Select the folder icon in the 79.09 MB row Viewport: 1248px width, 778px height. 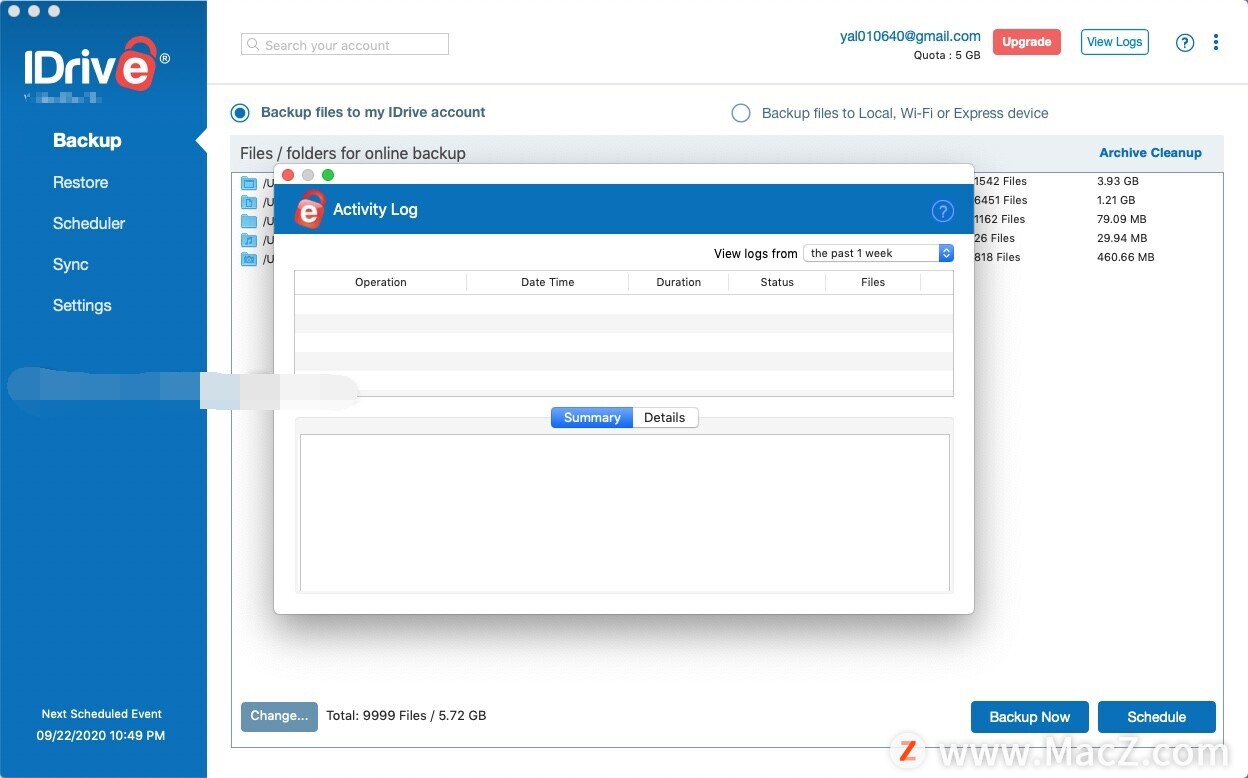pyautogui.click(x=249, y=221)
